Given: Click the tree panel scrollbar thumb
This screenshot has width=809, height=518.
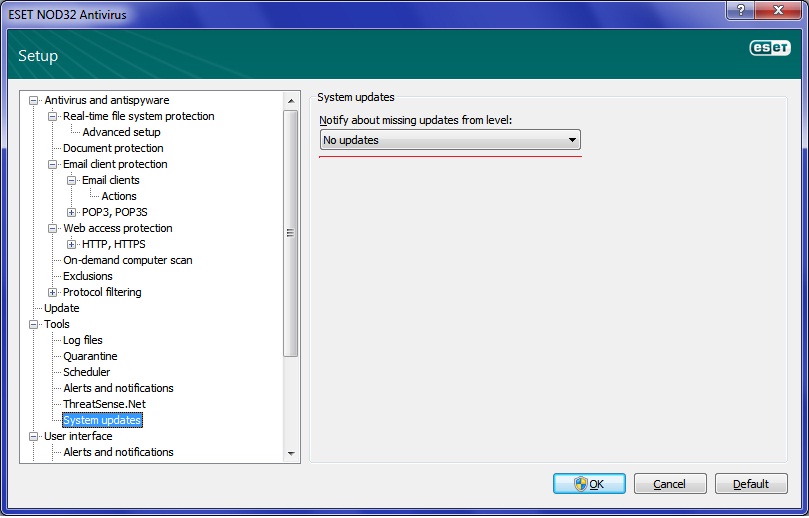Looking at the screenshot, I should (x=291, y=233).
